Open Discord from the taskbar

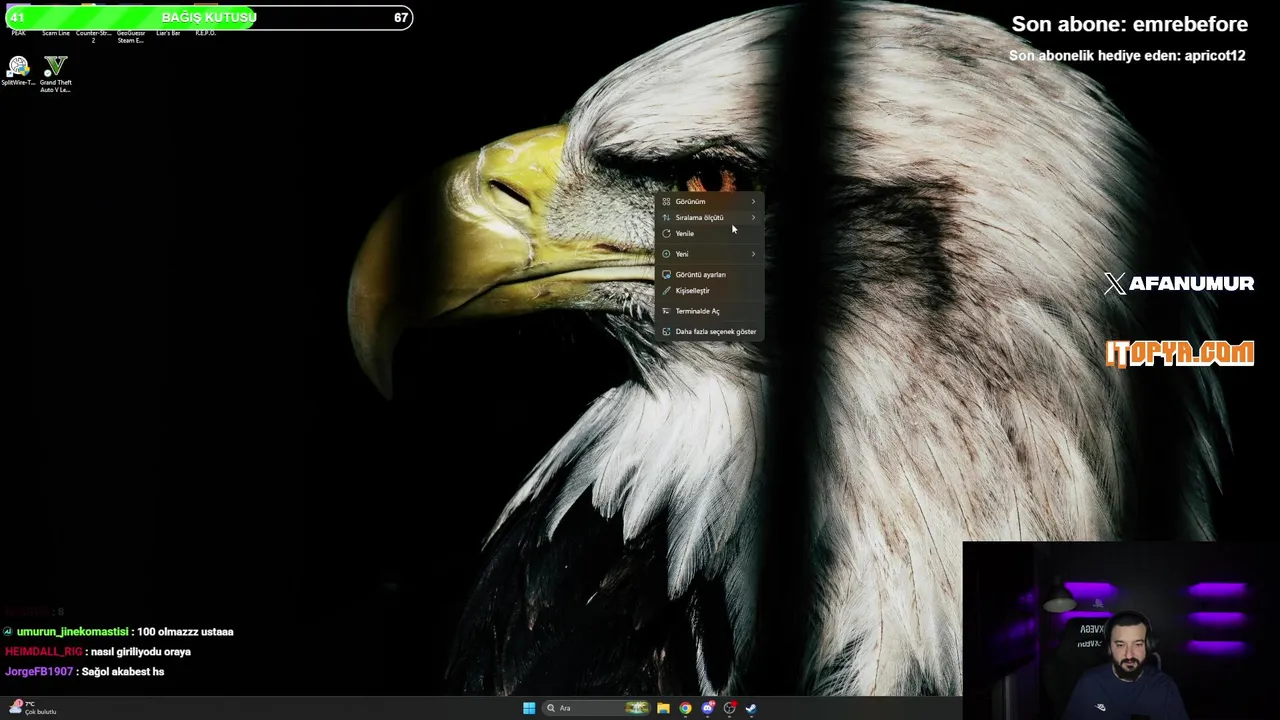coord(708,708)
